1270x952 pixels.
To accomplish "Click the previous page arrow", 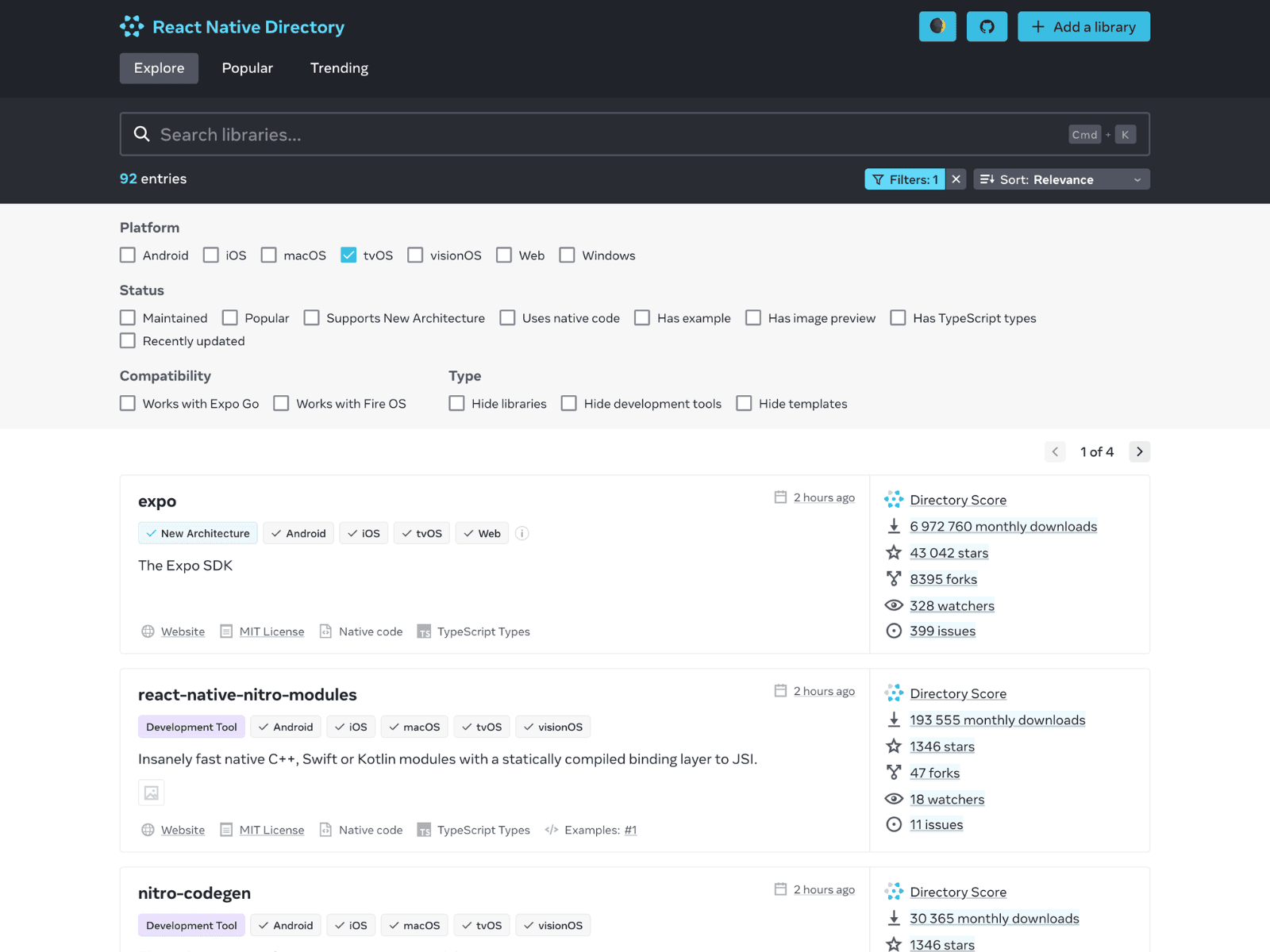I will (x=1055, y=451).
